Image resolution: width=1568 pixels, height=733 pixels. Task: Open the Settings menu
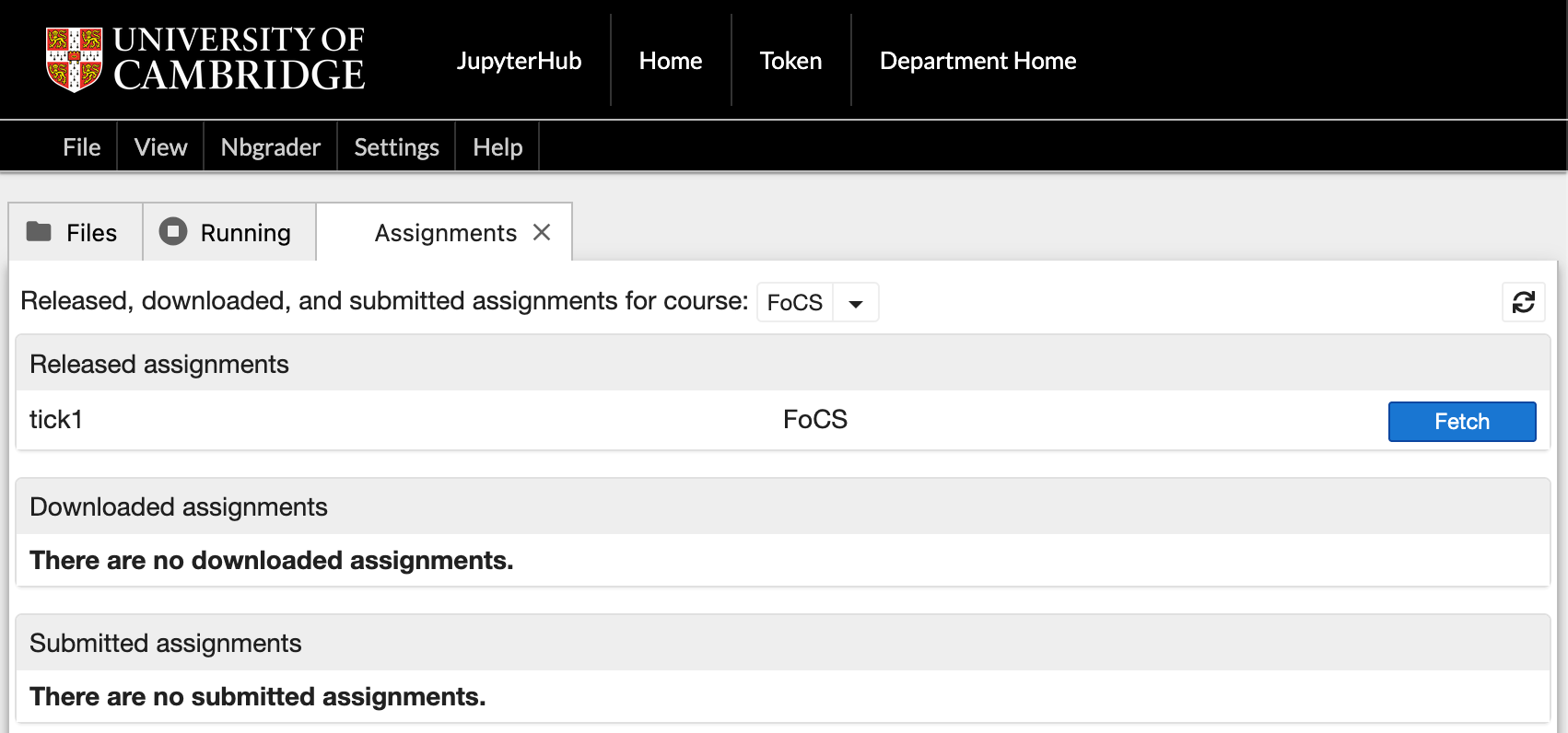click(396, 147)
